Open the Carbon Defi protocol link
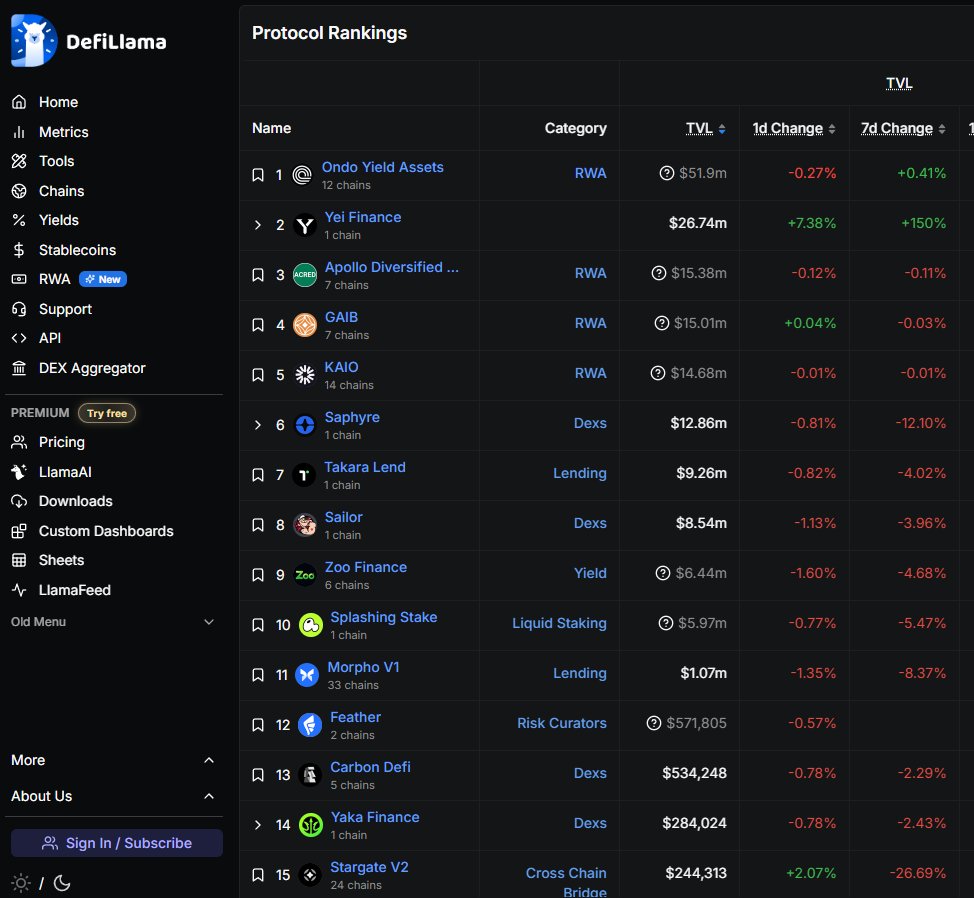 point(370,767)
